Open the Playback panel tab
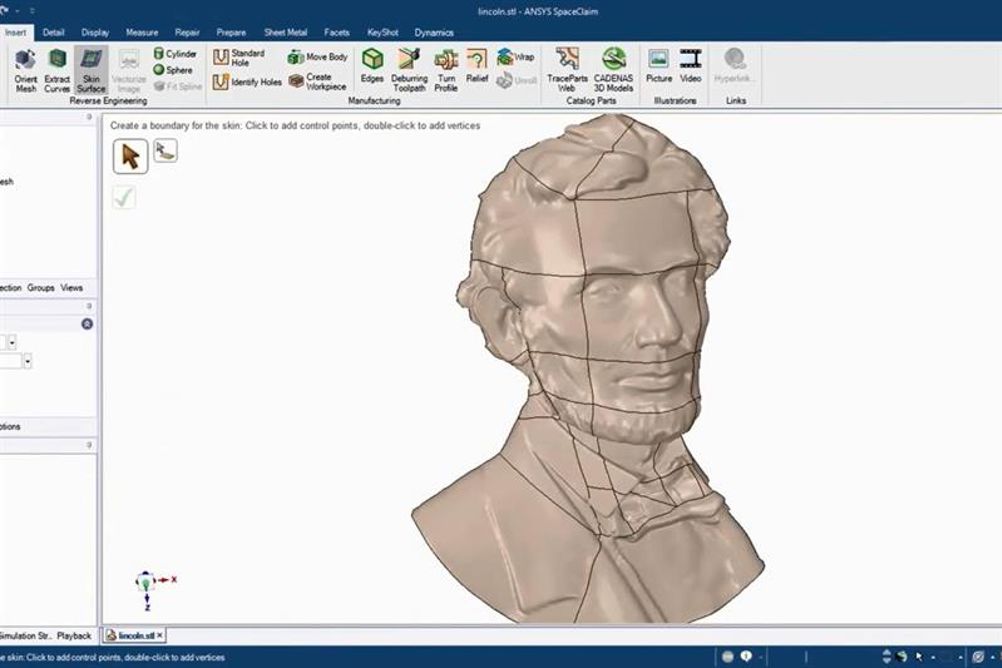 pyautogui.click(x=74, y=635)
